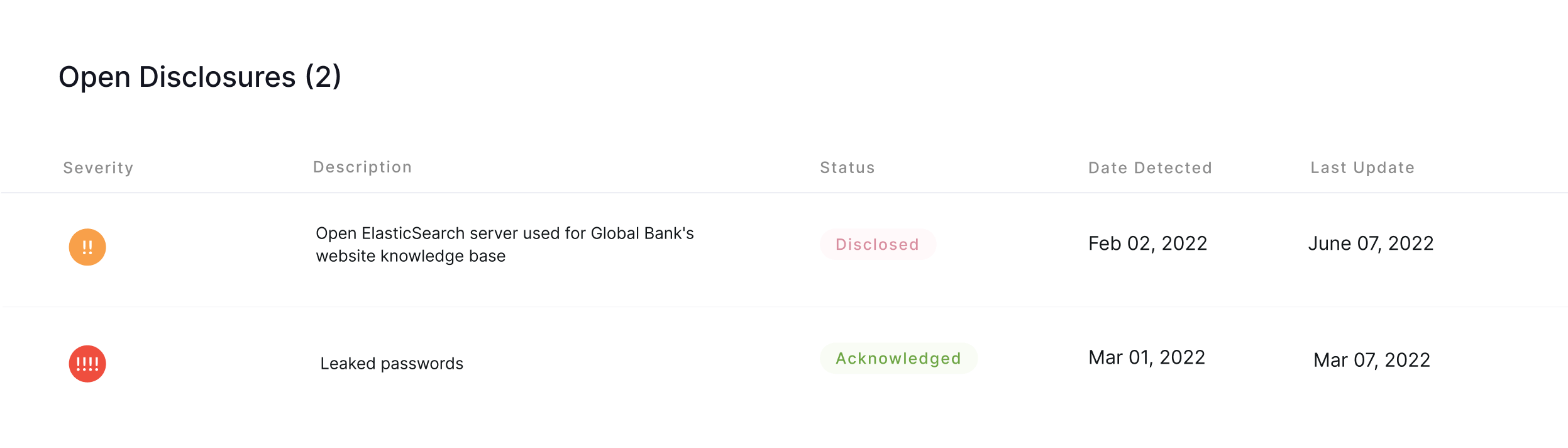Image resolution: width=1568 pixels, height=448 pixels.
Task: Click the Feb 02, 2022 detected date
Action: [x=1148, y=244]
